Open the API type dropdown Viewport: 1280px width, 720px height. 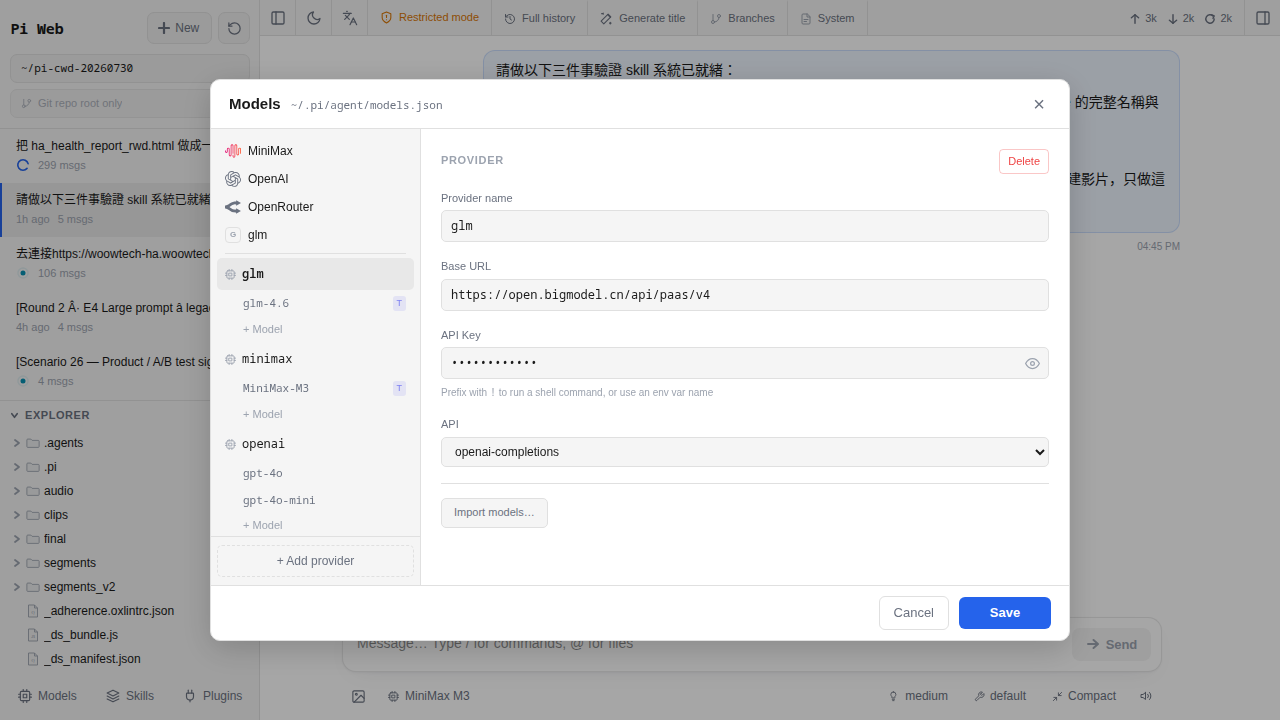click(x=745, y=452)
